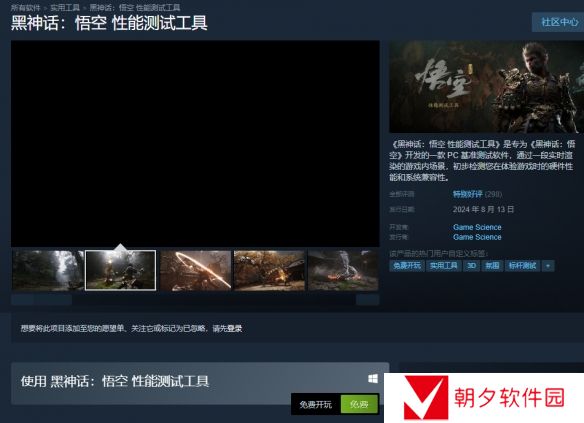
Task: Click the right arrow of thumbnail strip
Action: 368,300
